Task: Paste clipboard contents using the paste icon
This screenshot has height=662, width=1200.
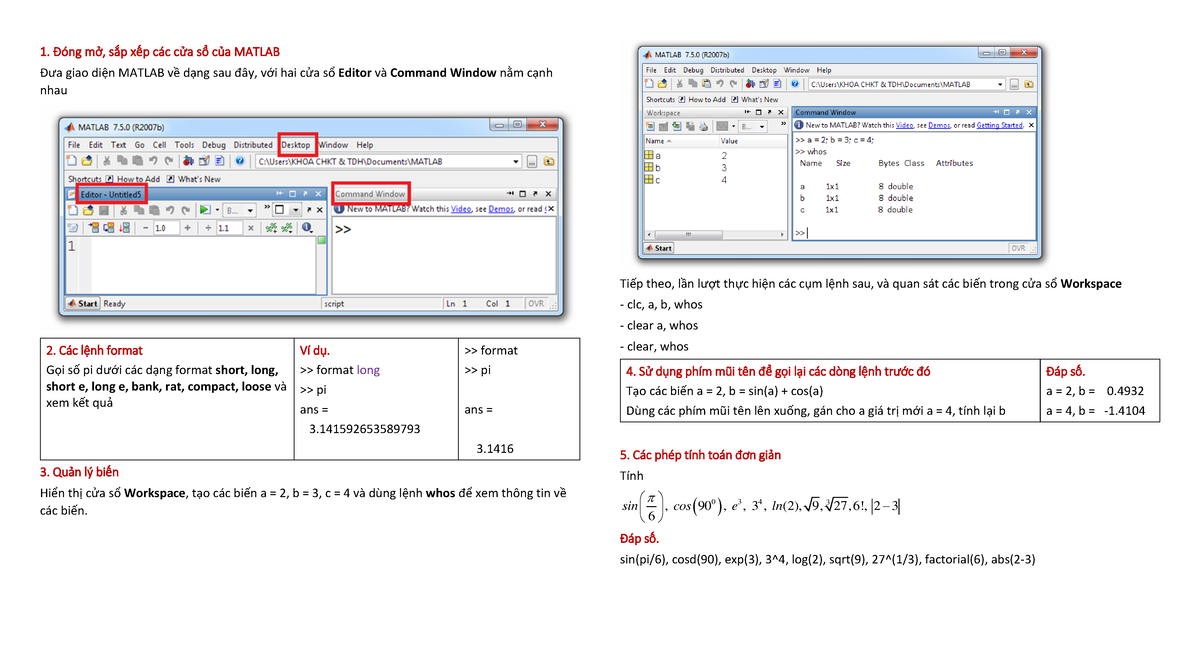Action: tap(136, 159)
